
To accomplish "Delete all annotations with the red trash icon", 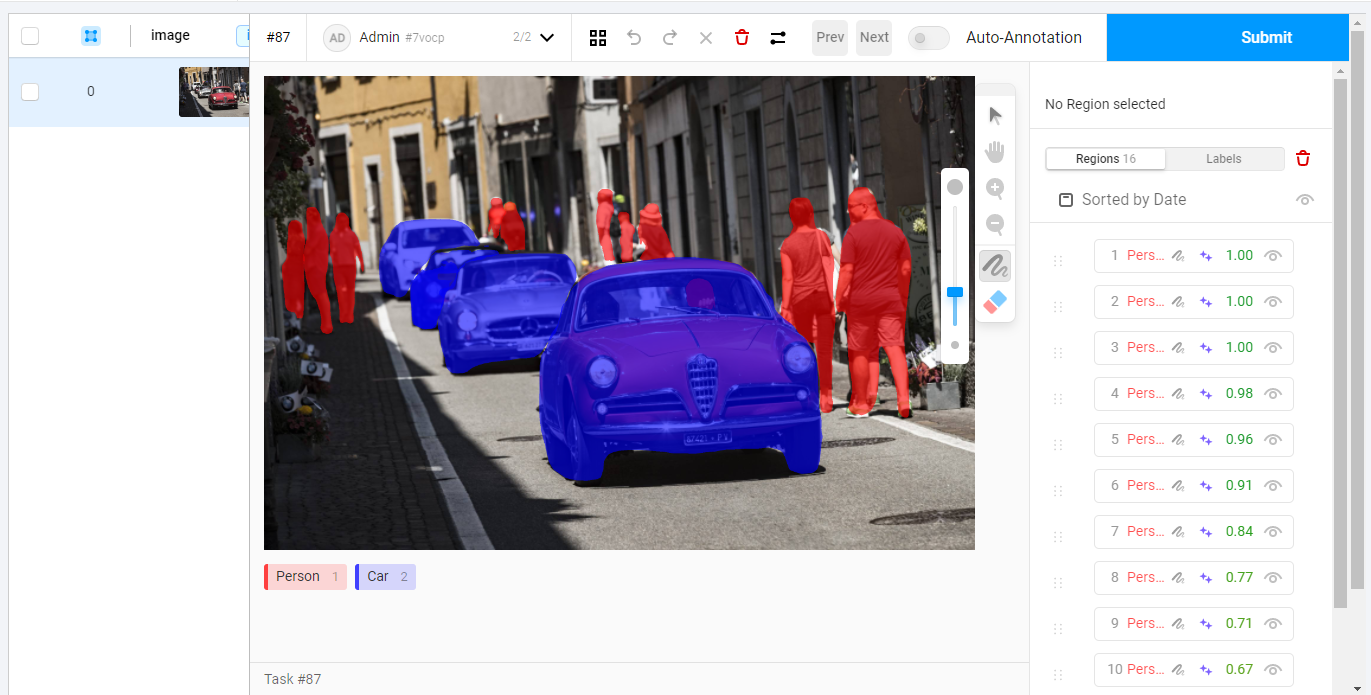I will point(741,37).
